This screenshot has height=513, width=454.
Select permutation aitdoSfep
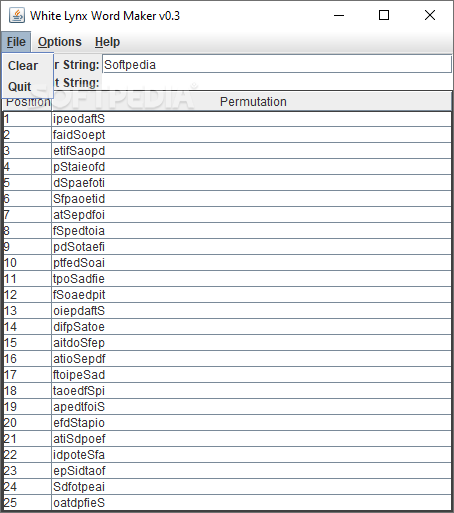click(251, 343)
